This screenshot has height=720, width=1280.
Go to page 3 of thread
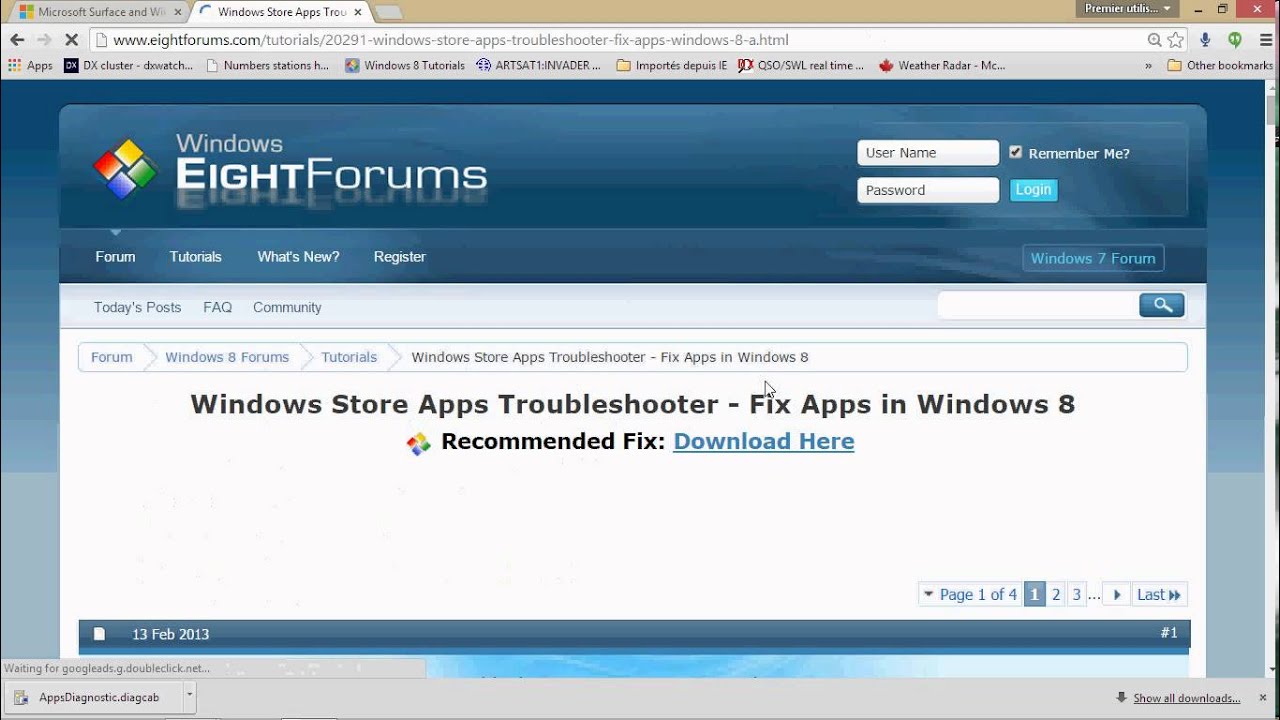point(1077,594)
